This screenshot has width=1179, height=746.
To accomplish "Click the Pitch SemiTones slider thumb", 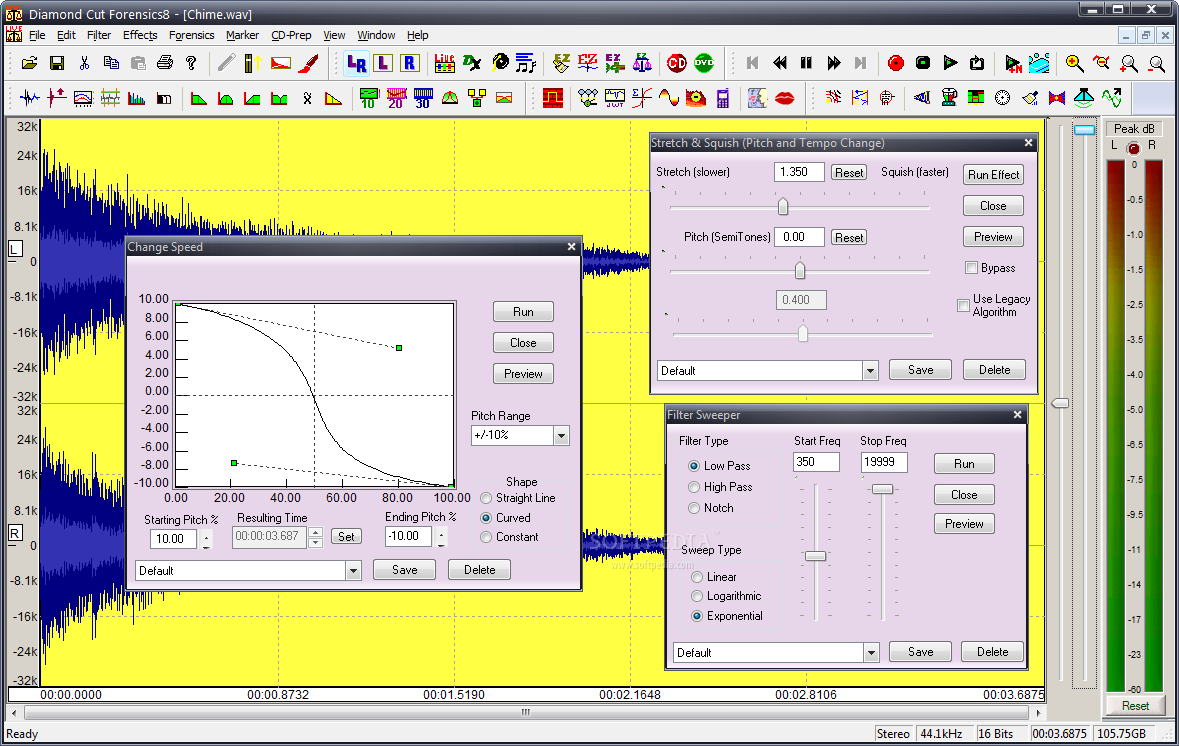I will (x=799, y=270).
